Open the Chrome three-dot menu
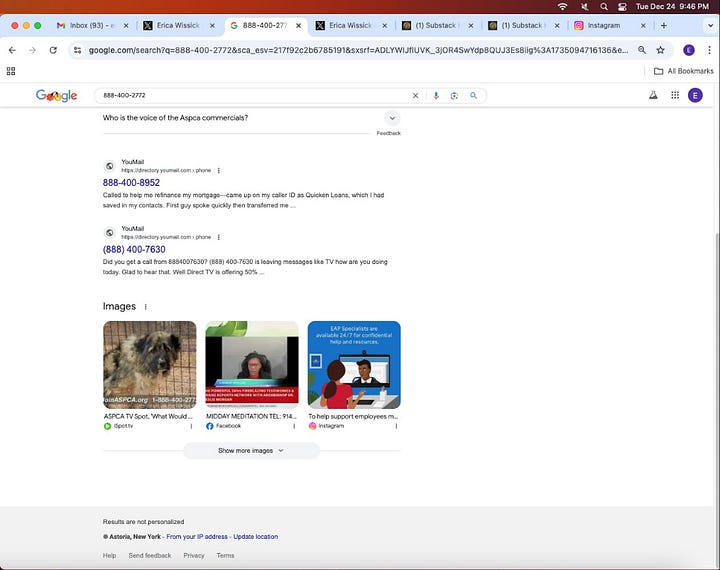 (x=709, y=50)
